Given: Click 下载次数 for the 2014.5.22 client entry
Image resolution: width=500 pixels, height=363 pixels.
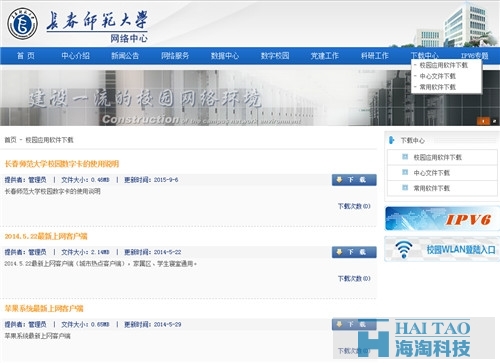Looking at the screenshot, I should [354, 279].
